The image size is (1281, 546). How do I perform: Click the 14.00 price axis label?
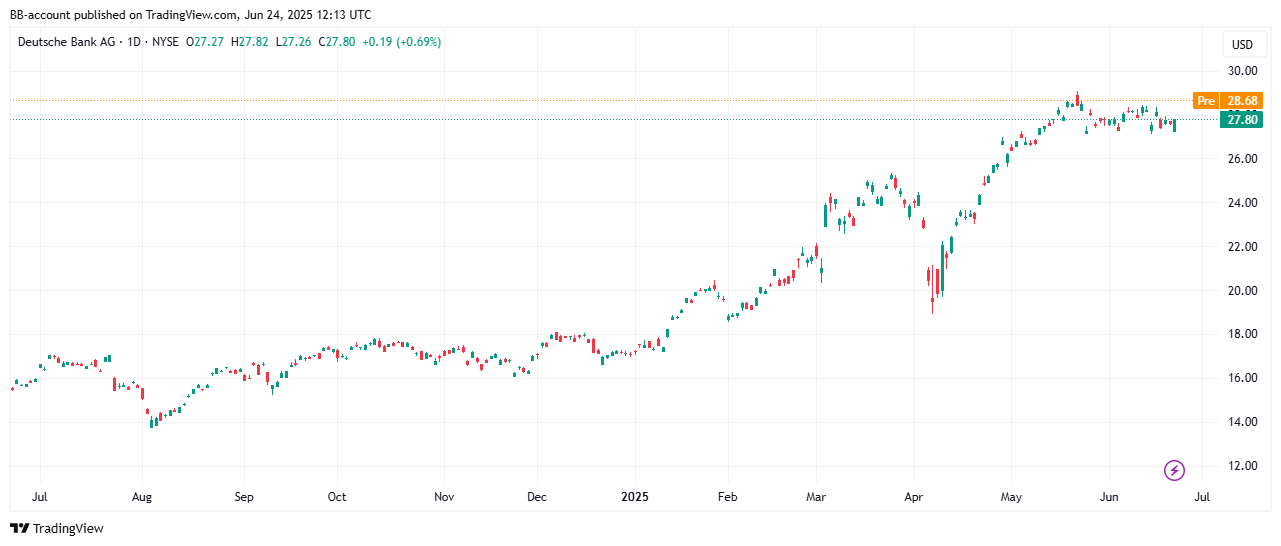1243,422
